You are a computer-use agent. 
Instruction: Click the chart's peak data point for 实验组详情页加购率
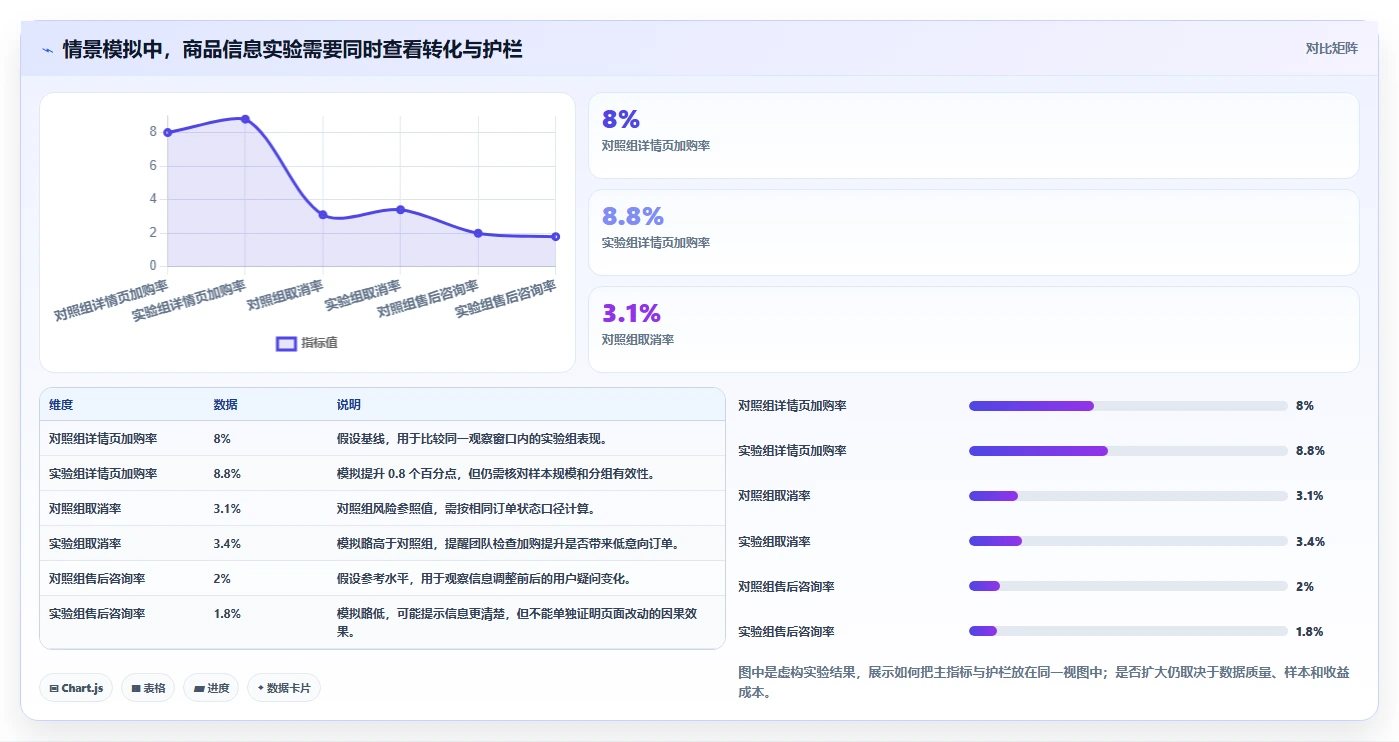245,119
